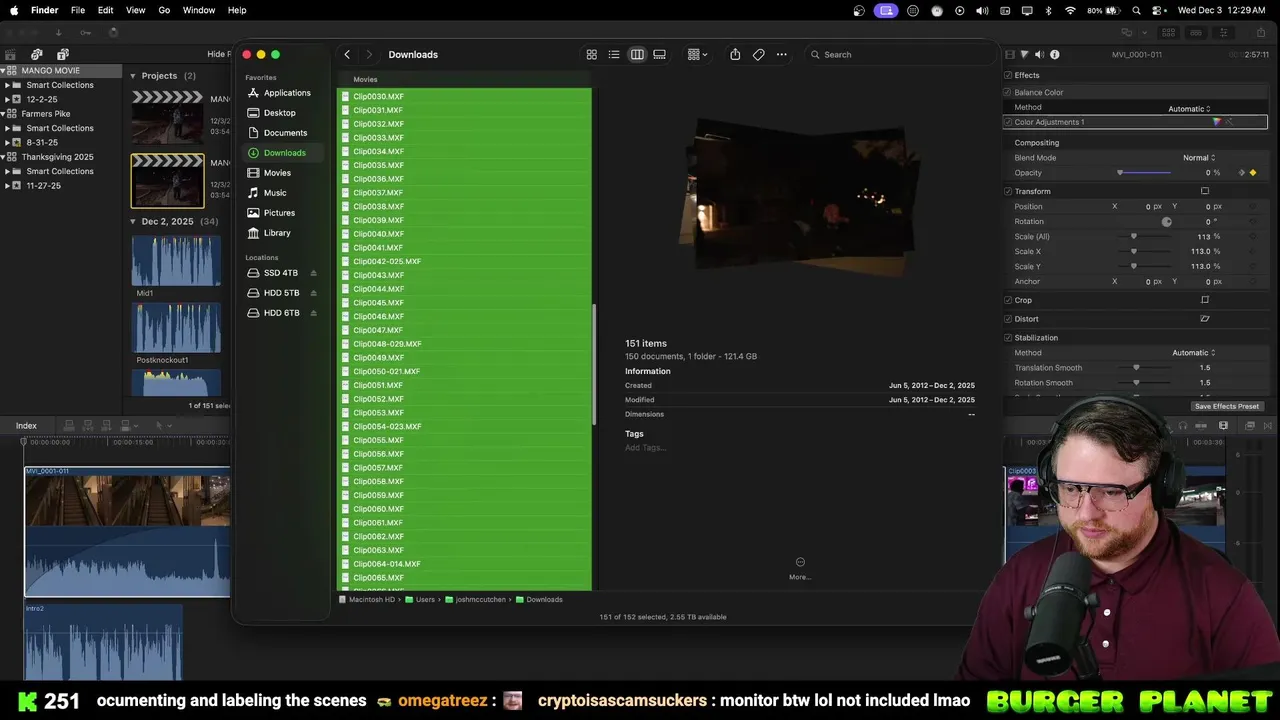Click the Crop on-screen controls icon

[x=1205, y=300]
